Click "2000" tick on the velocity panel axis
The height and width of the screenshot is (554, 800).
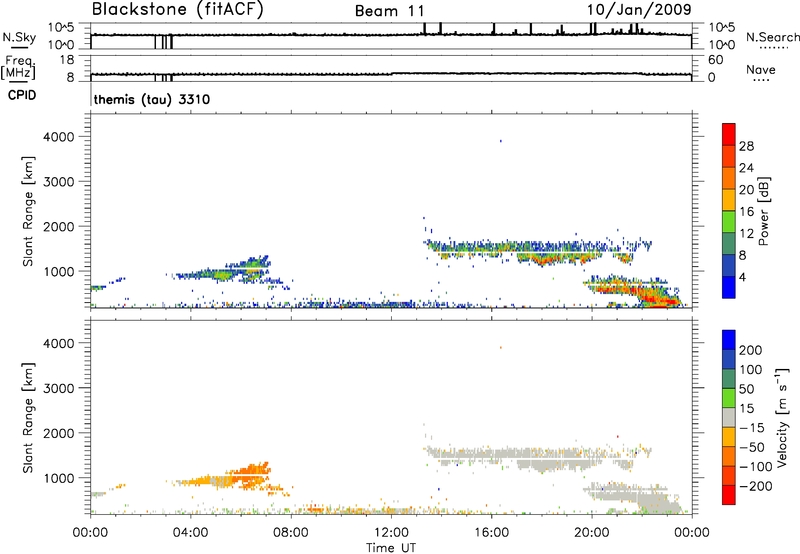(59, 433)
